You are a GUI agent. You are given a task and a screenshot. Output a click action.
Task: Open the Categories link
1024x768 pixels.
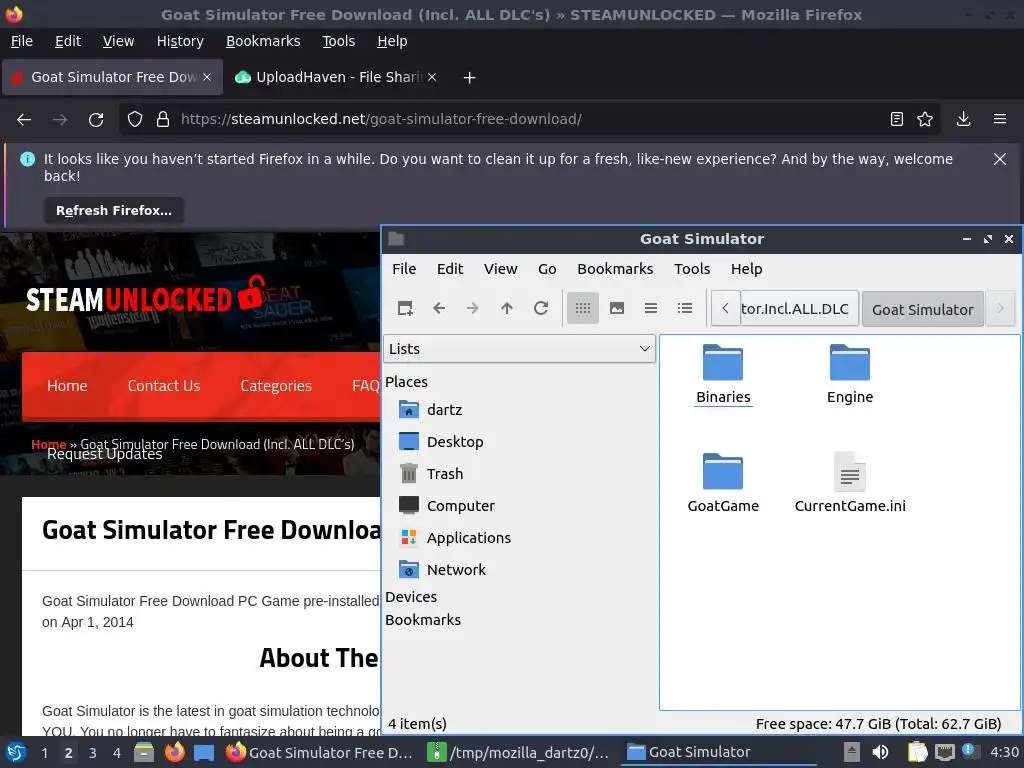click(276, 386)
